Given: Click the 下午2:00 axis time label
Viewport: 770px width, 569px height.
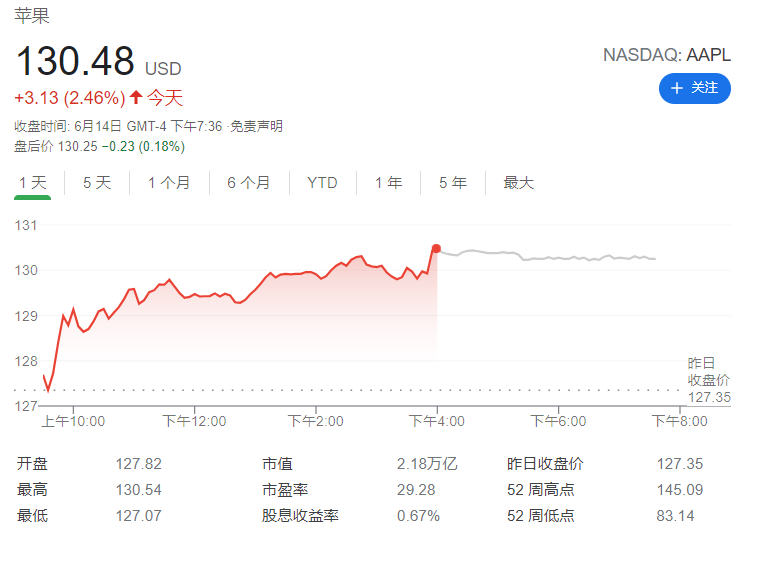Looking at the screenshot, I should click(316, 421).
